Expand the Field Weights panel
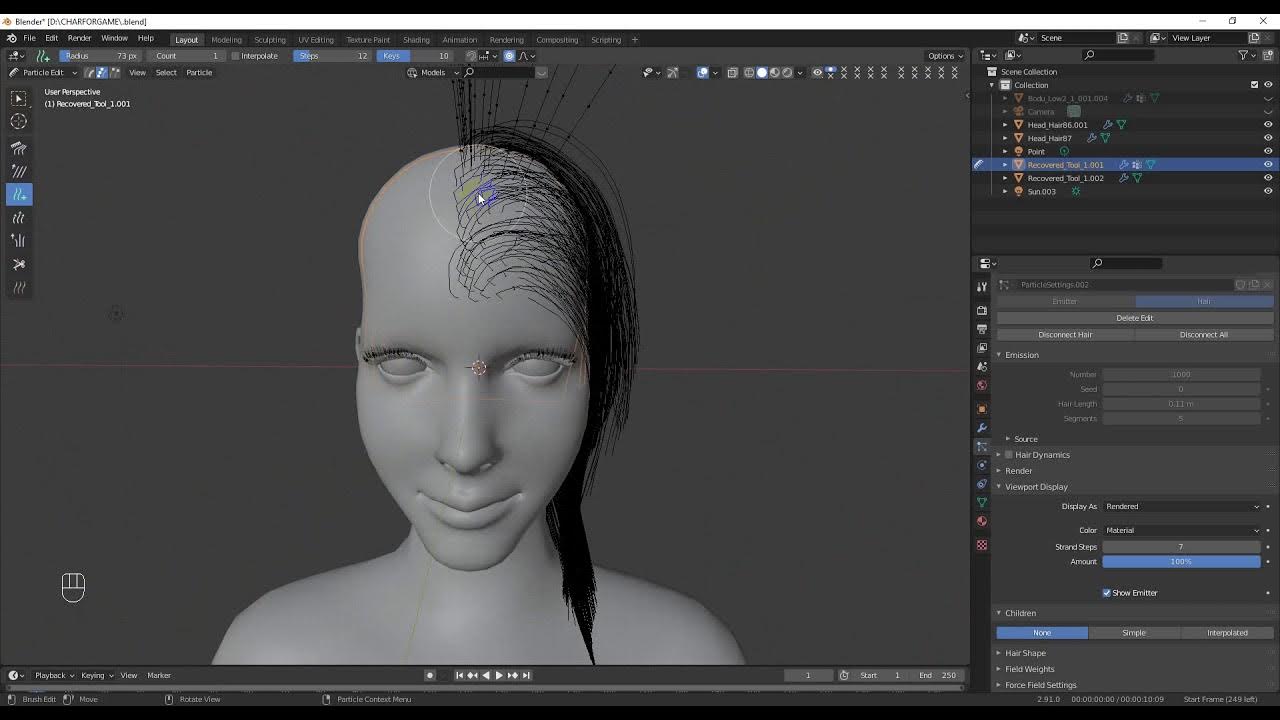This screenshot has height=720, width=1280. pos(1029,669)
